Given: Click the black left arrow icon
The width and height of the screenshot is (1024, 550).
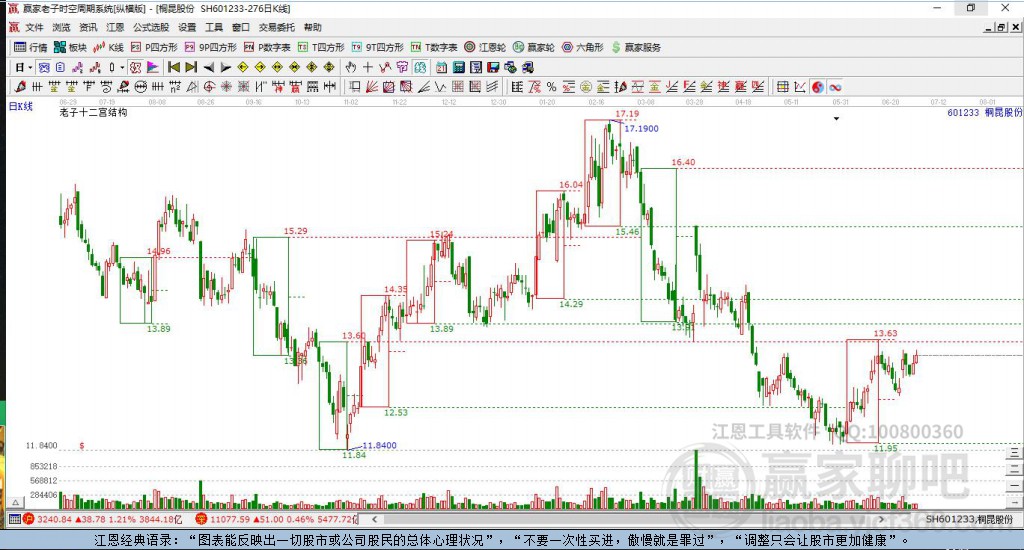Looking at the screenshot, I should pyautogui.click(x=208, y=67).
